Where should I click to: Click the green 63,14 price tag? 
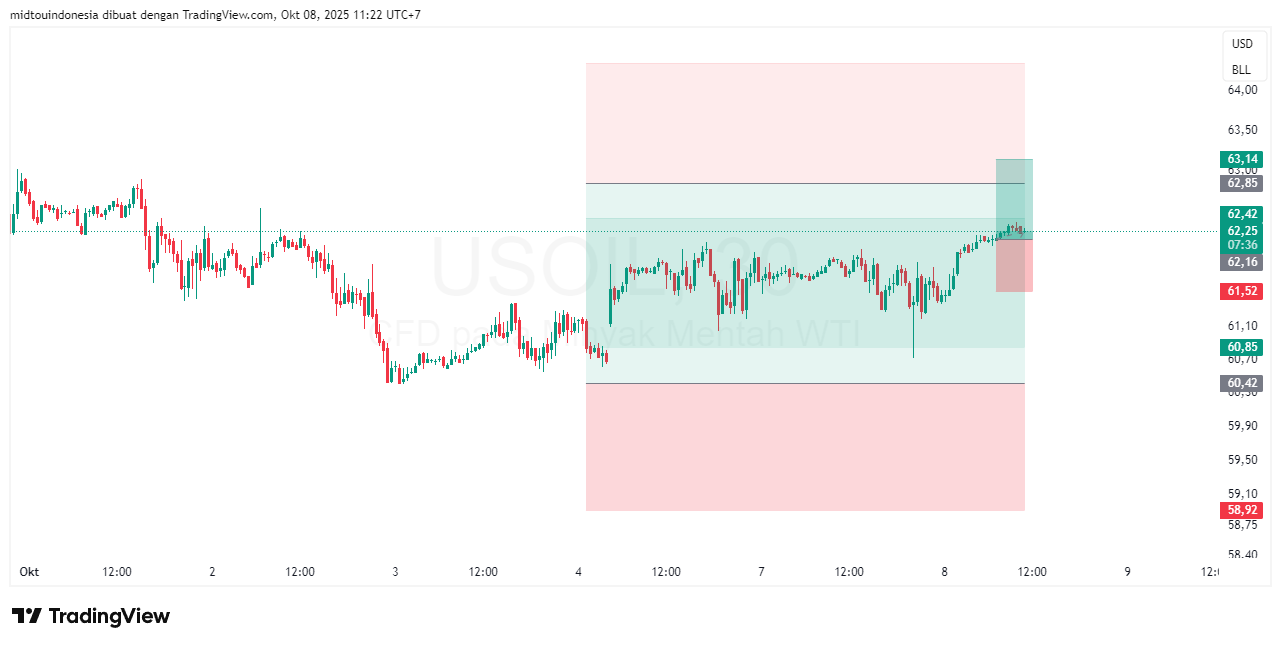pos(1242,159)
